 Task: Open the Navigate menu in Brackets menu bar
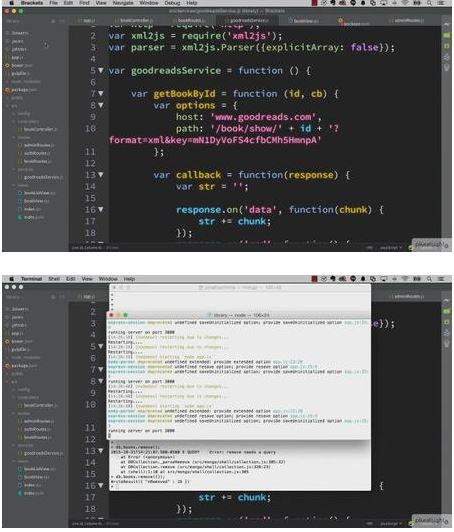[x=123, y=3]
